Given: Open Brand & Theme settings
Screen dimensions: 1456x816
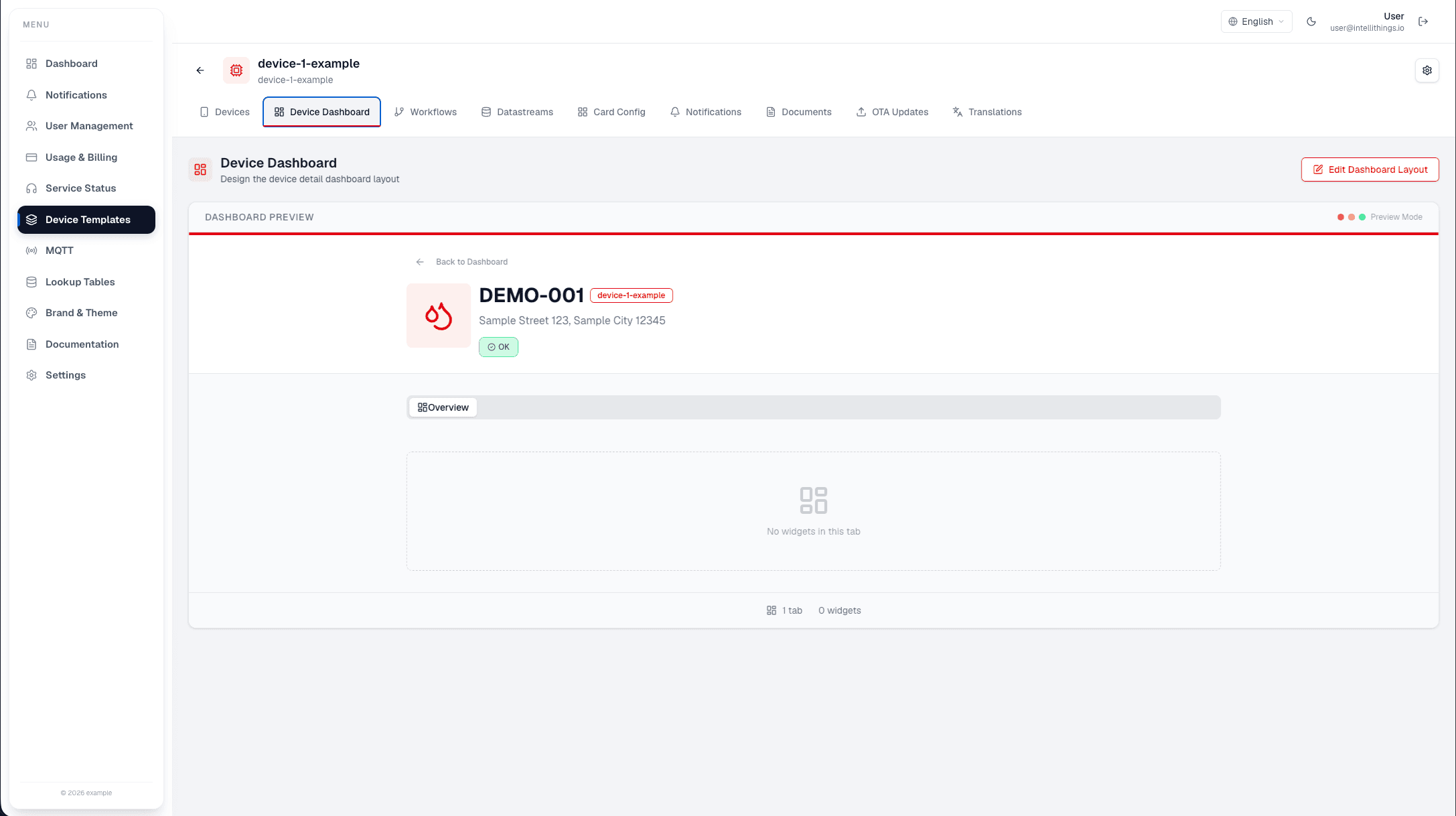Looking at the screenshot, I should [86, 313].
